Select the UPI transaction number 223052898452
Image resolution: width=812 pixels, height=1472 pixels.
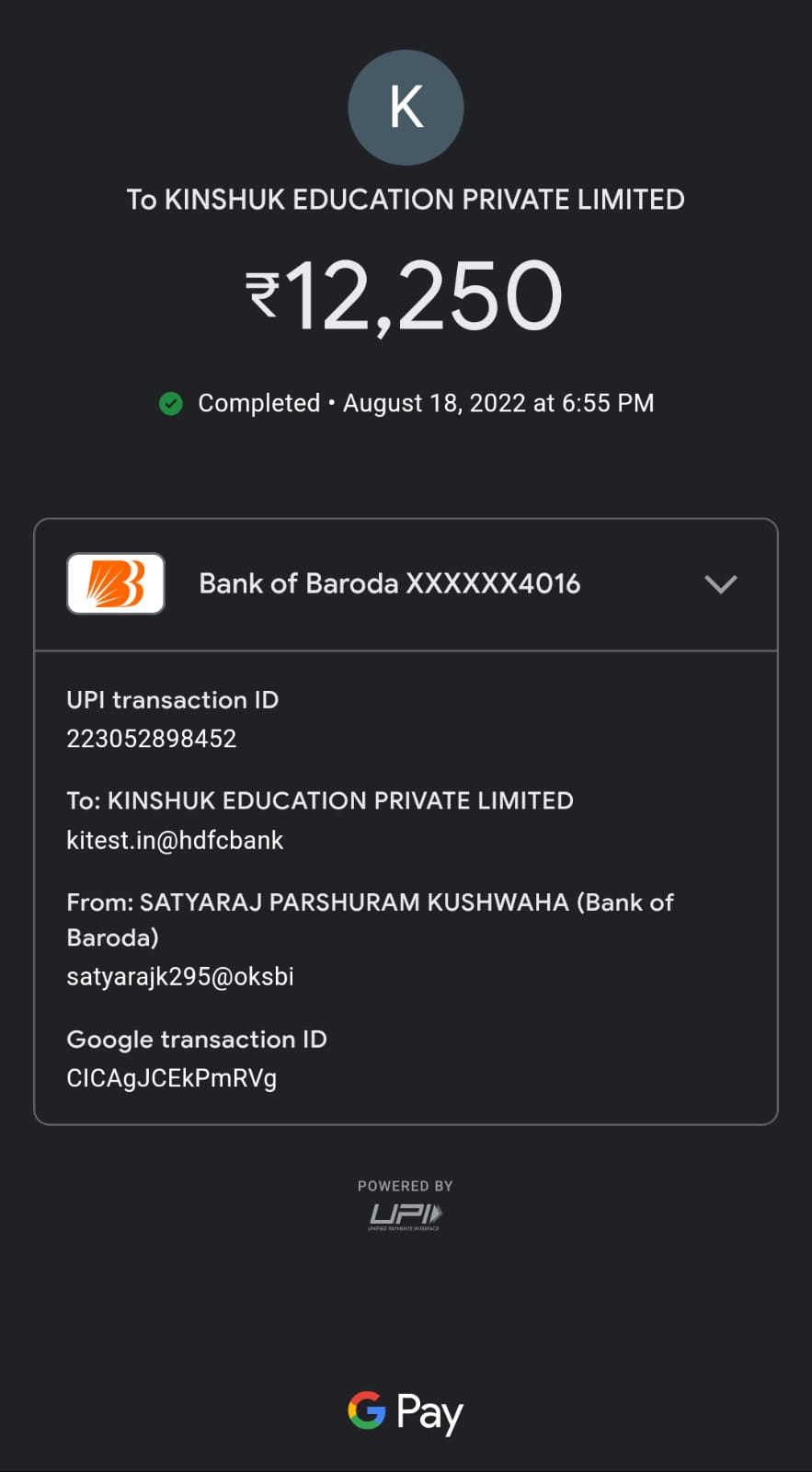pyautogui.click(x=152, y=739)
